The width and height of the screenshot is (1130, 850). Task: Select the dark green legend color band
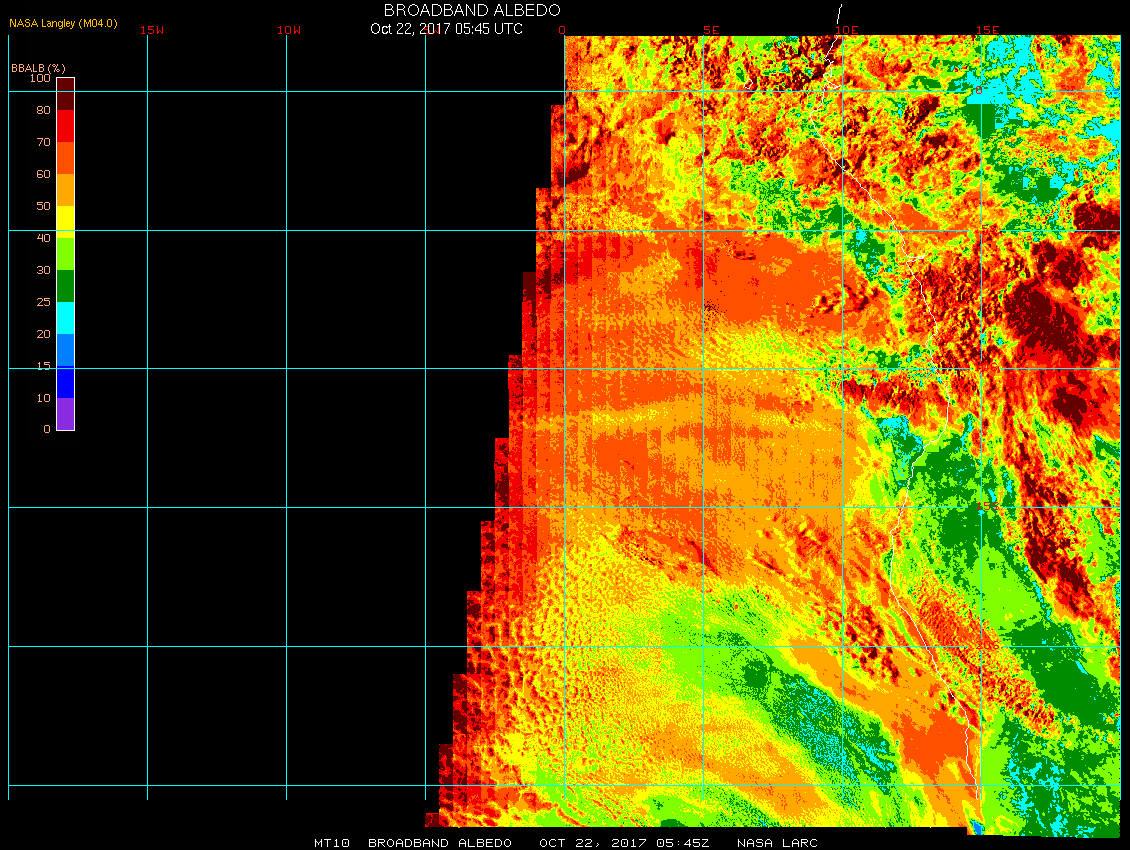tap(65, 286)
